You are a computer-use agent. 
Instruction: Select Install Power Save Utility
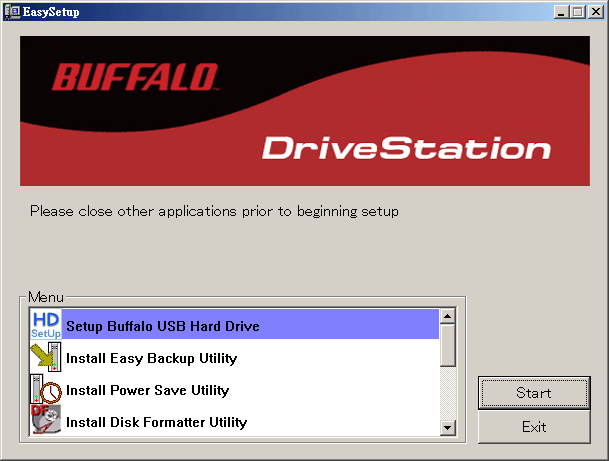235,389
